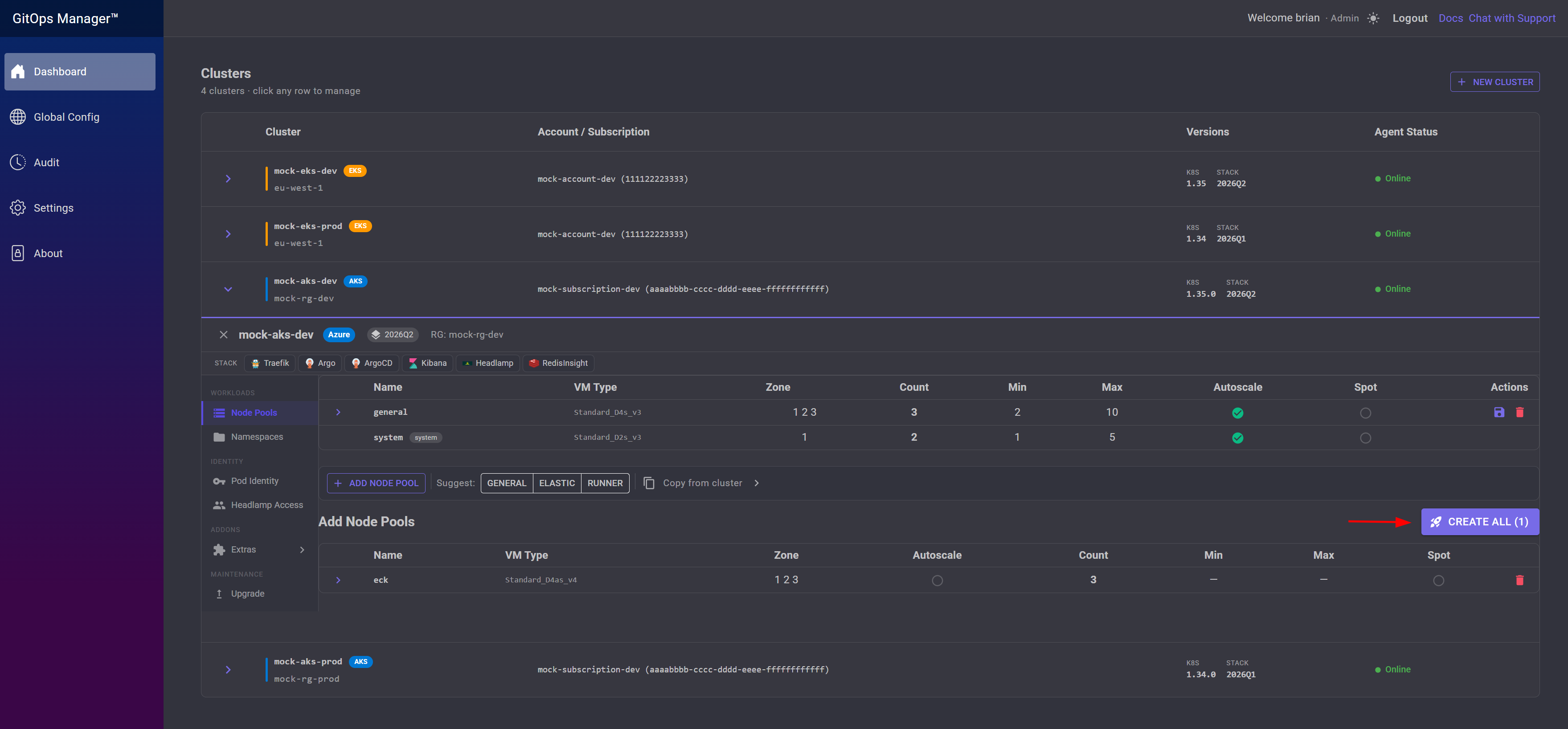Log out via the Logout link
The width and height of the screenshot is (1568, 729).
click(1410, 18)
